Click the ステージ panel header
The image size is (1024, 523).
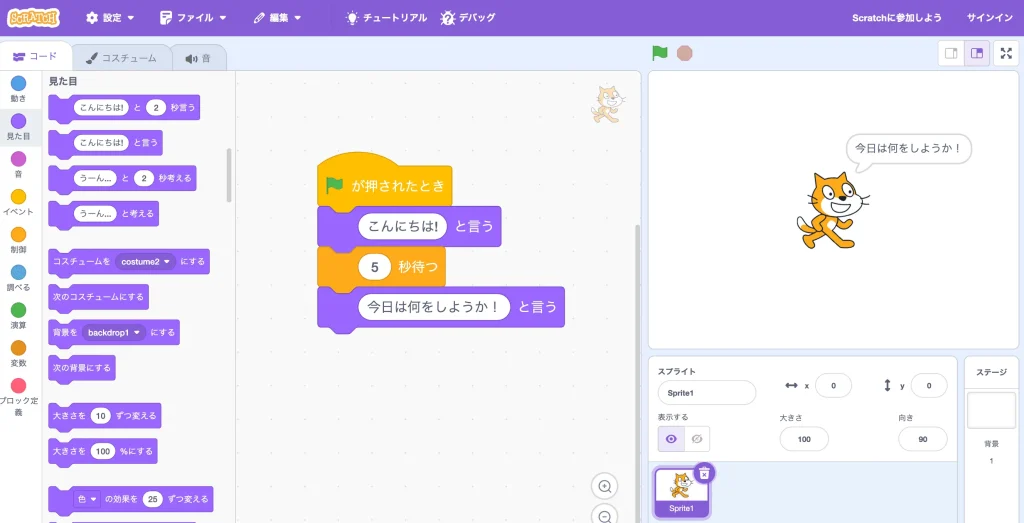[x=991, y=372]
